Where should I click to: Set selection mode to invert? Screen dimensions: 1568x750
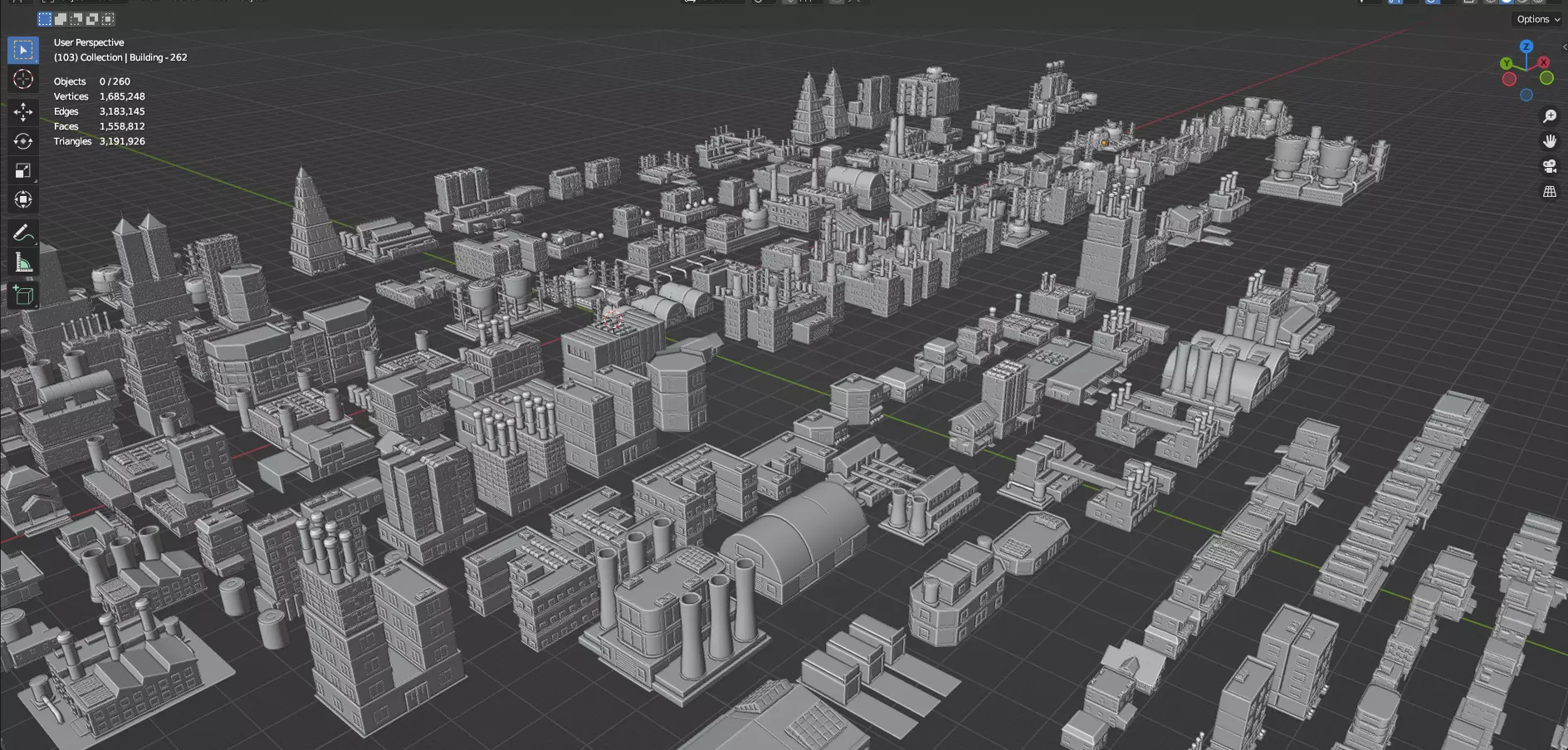click(x=92, y=19)
